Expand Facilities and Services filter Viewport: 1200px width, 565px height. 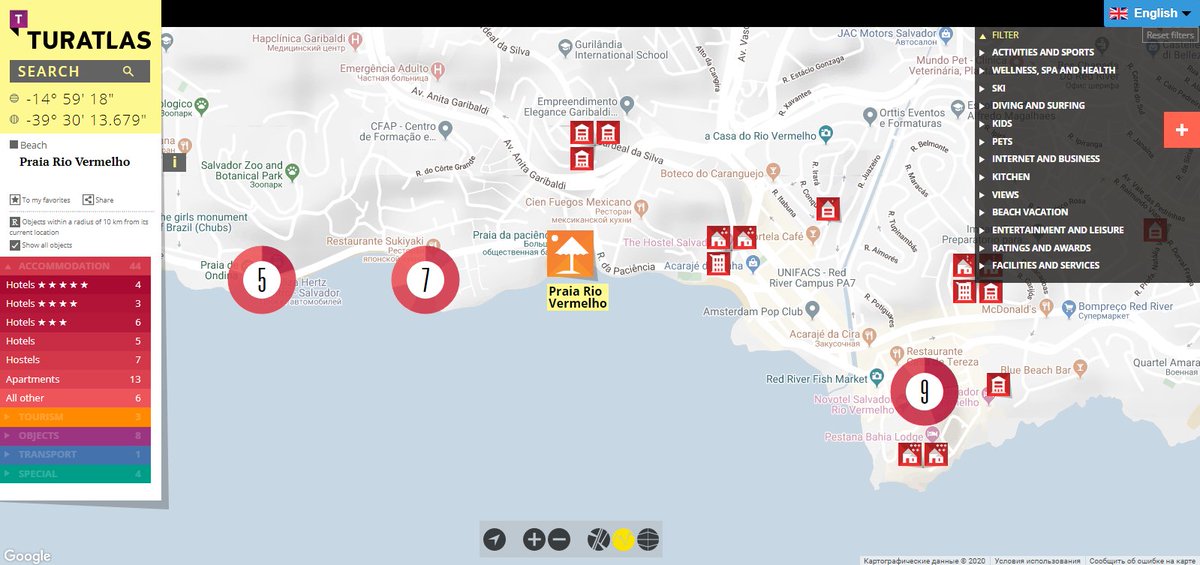coord(1045,265)
